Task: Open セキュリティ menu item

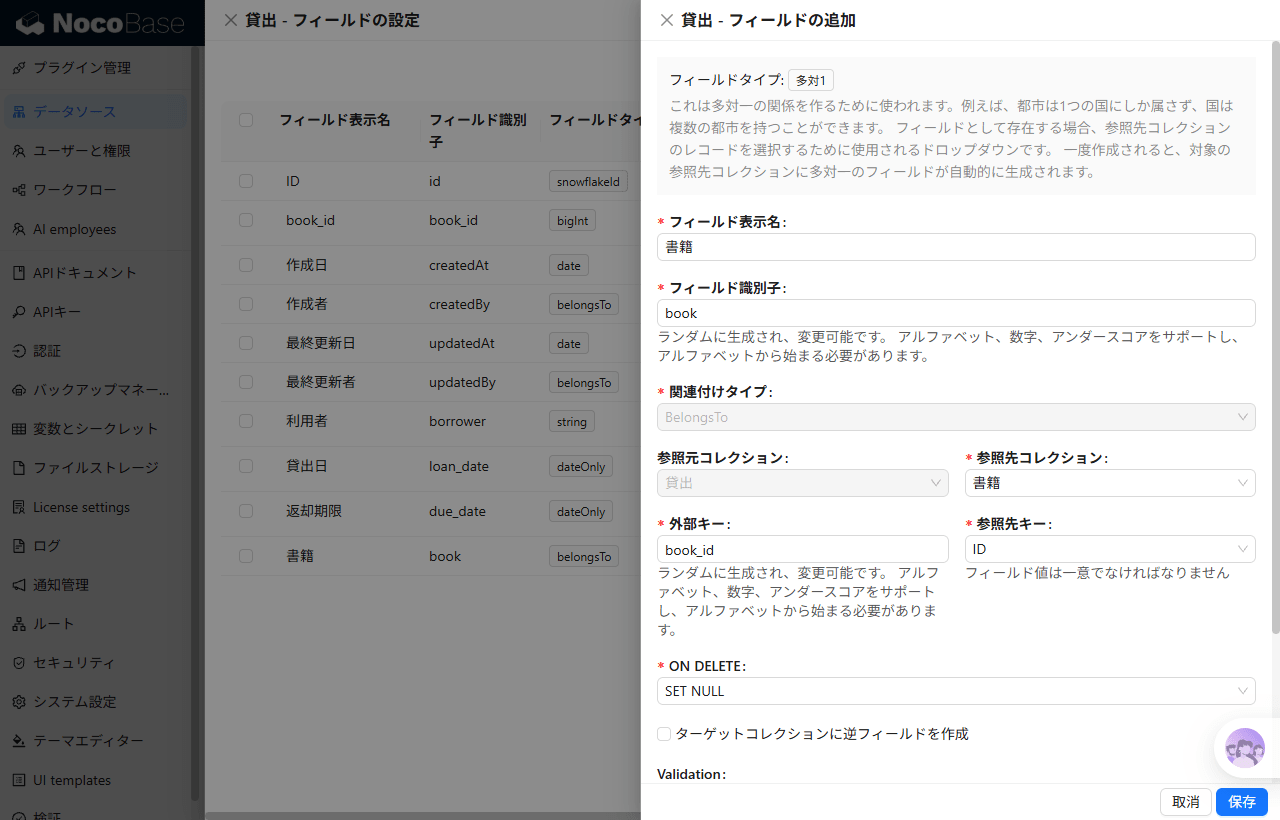Action: pos(95,663)
